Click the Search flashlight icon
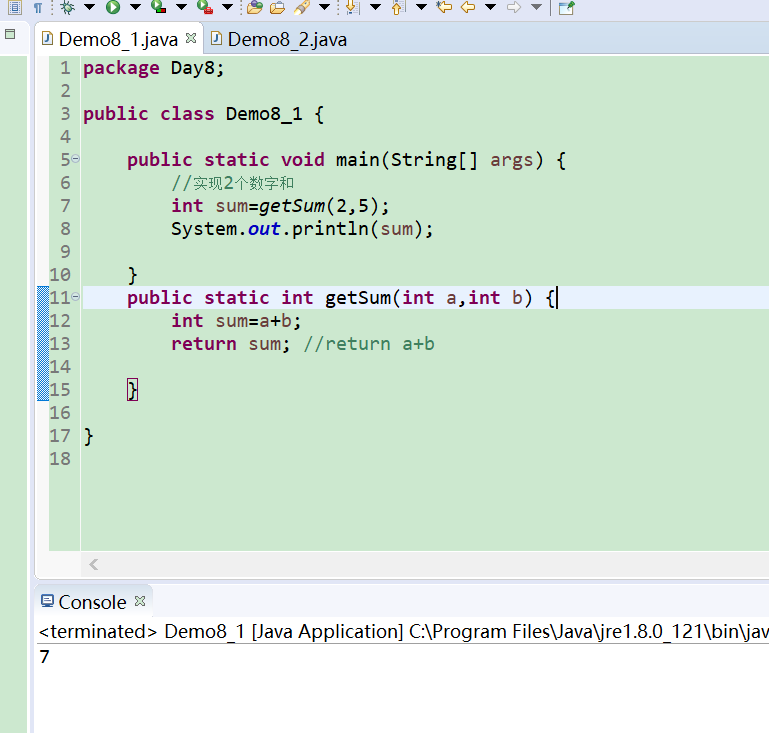The image size is (769, 733). (302, 7)
